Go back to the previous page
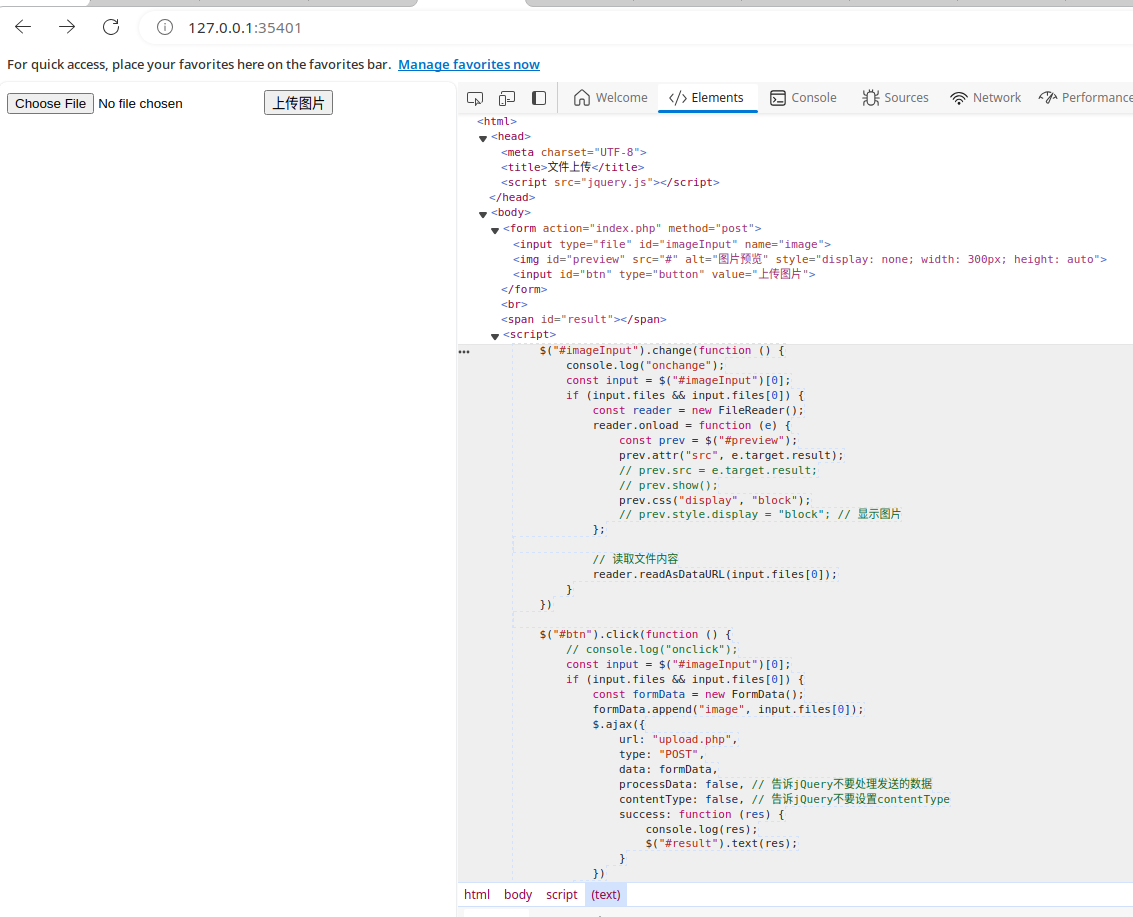The width and height of the screenshot is (1133, 917). (23, 27)
